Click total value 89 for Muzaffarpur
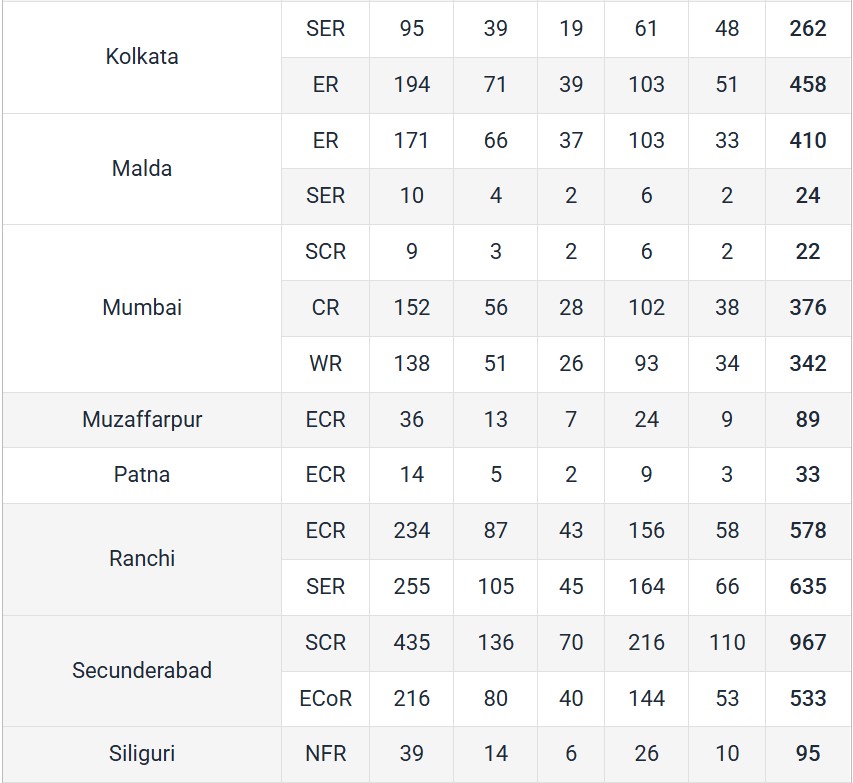Image resolution: width=853 pixels, height=783 pixels. [808, 420]
